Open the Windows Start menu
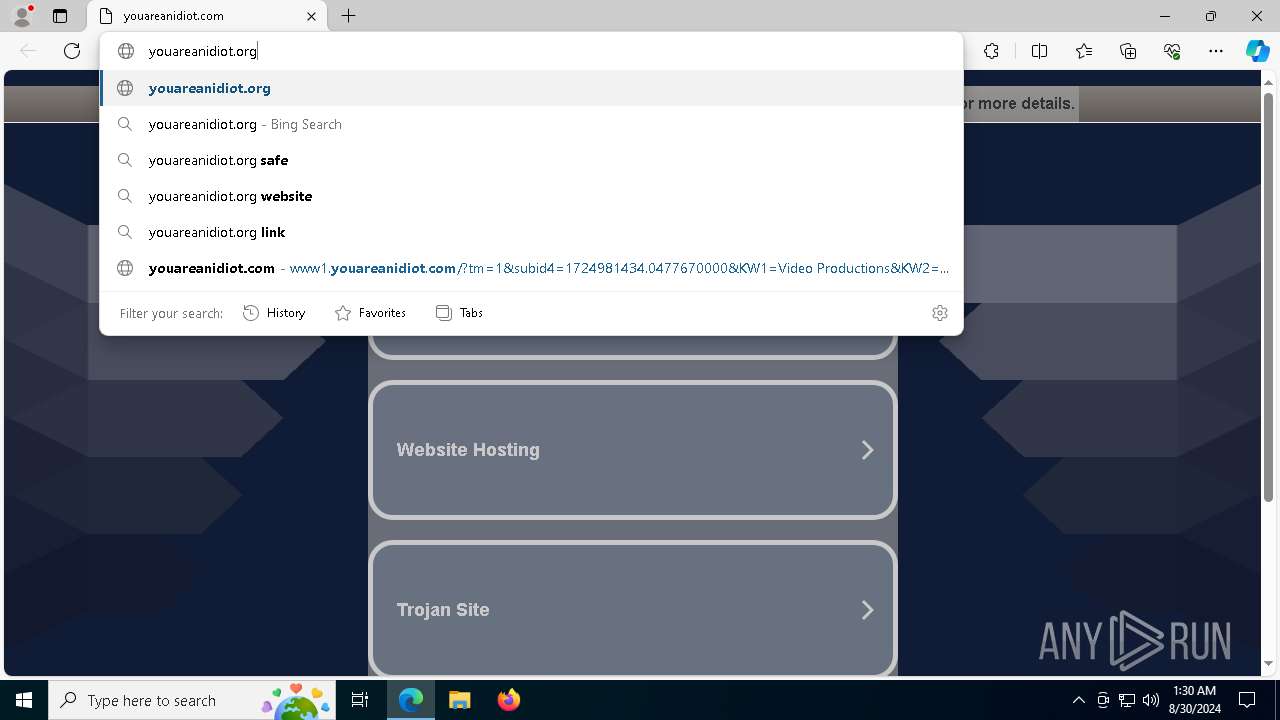Image resolution: width=1280 pixels, height=720 pixels. 24,700
